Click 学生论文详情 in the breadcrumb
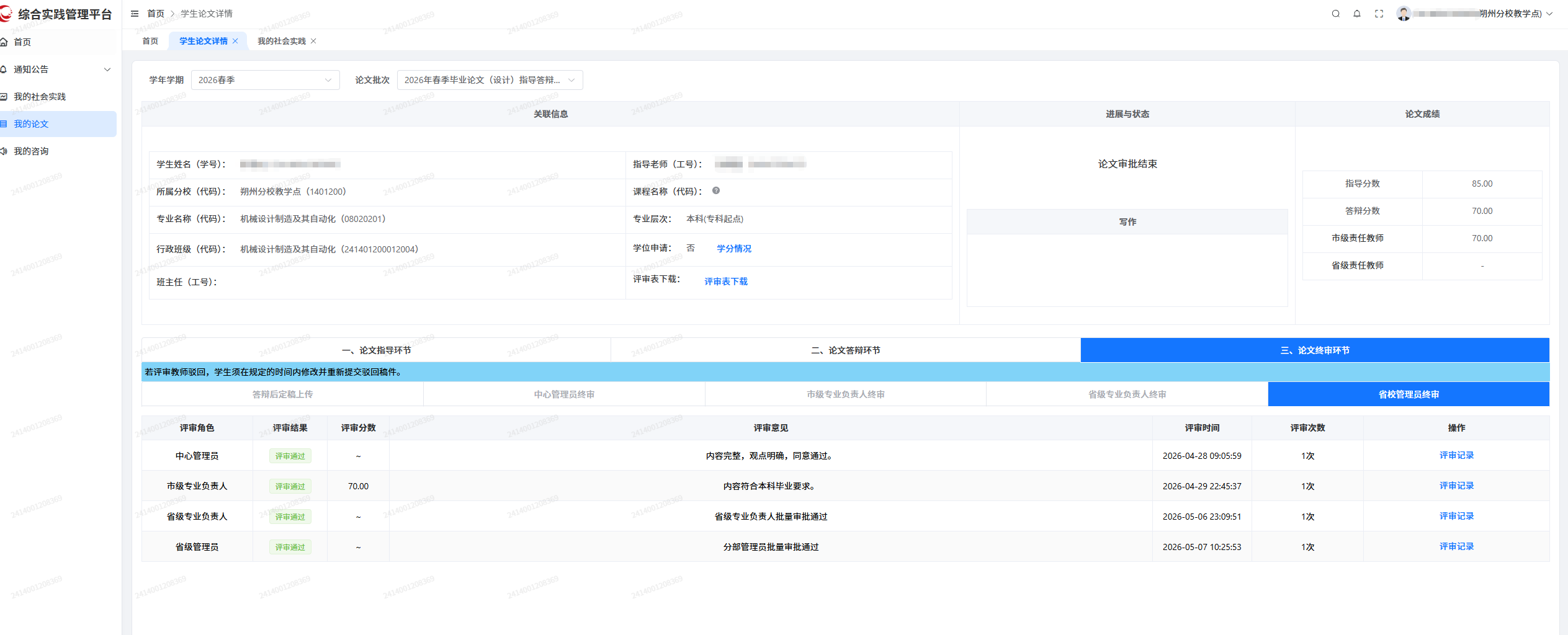This screenshot has width=1568, height=635. (207, 14)
